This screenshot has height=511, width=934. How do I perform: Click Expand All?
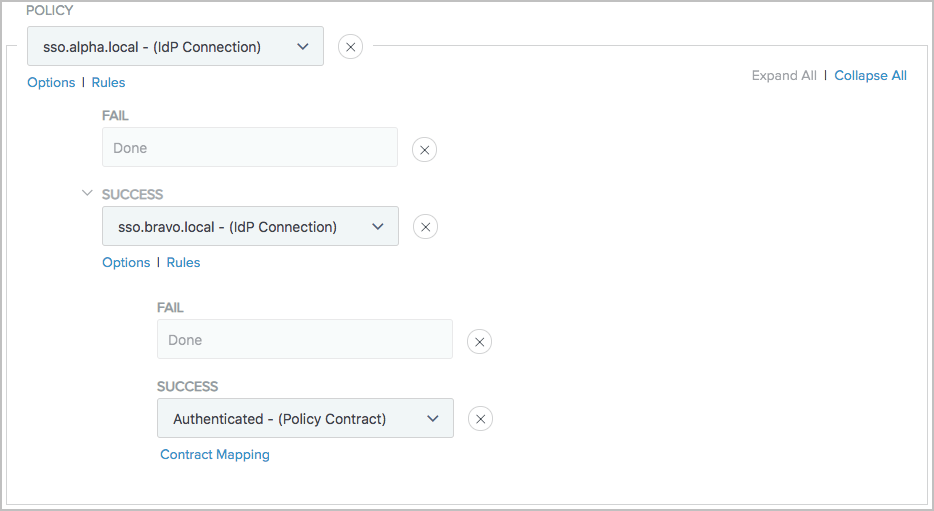click(784, 75)
